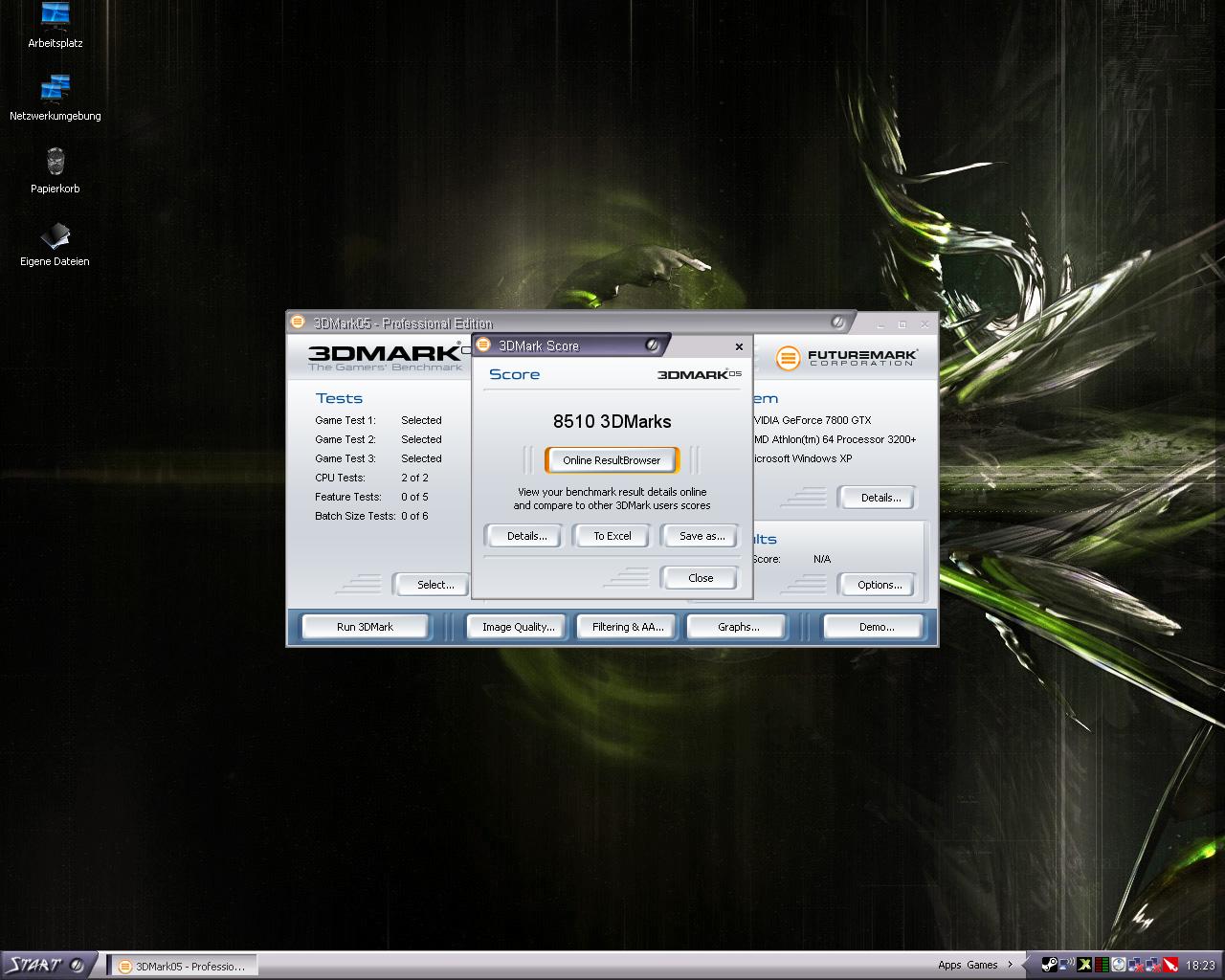This screenshot has height=980, width=1225.
Task: Open the Image Quality tool
Action: 518,627
